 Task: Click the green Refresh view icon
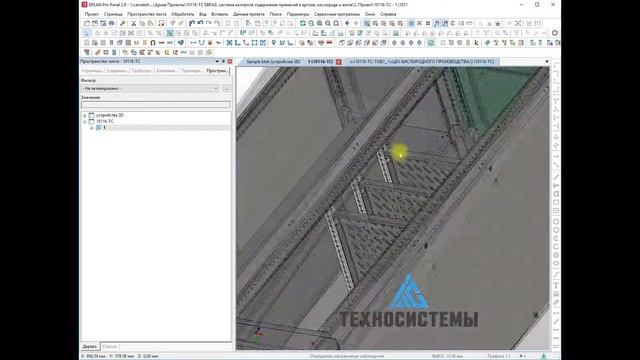pyautogui.click(x=303, y=23)
